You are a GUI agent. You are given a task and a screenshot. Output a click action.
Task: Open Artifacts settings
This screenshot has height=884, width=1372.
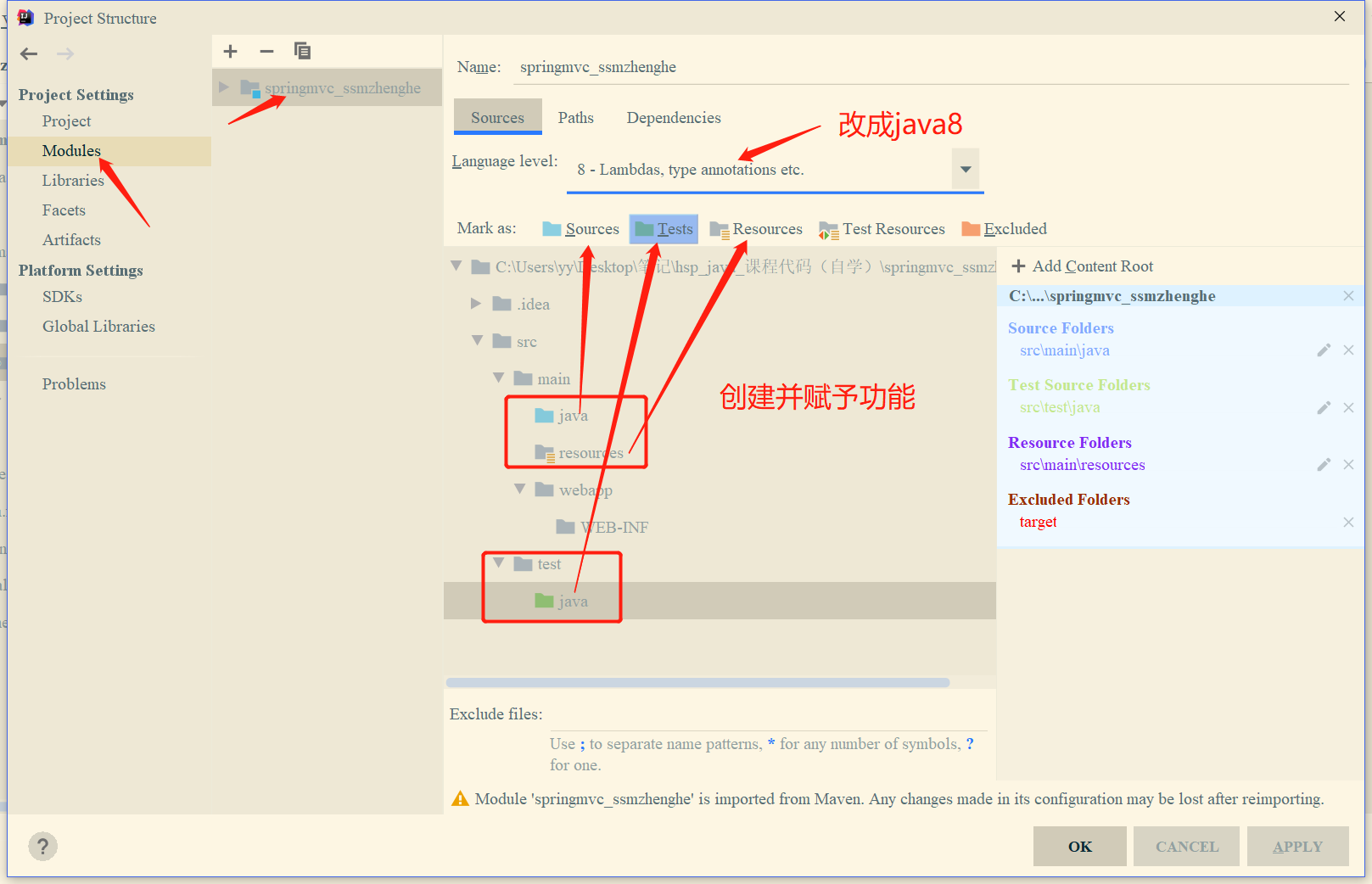(x=71, y=240)
